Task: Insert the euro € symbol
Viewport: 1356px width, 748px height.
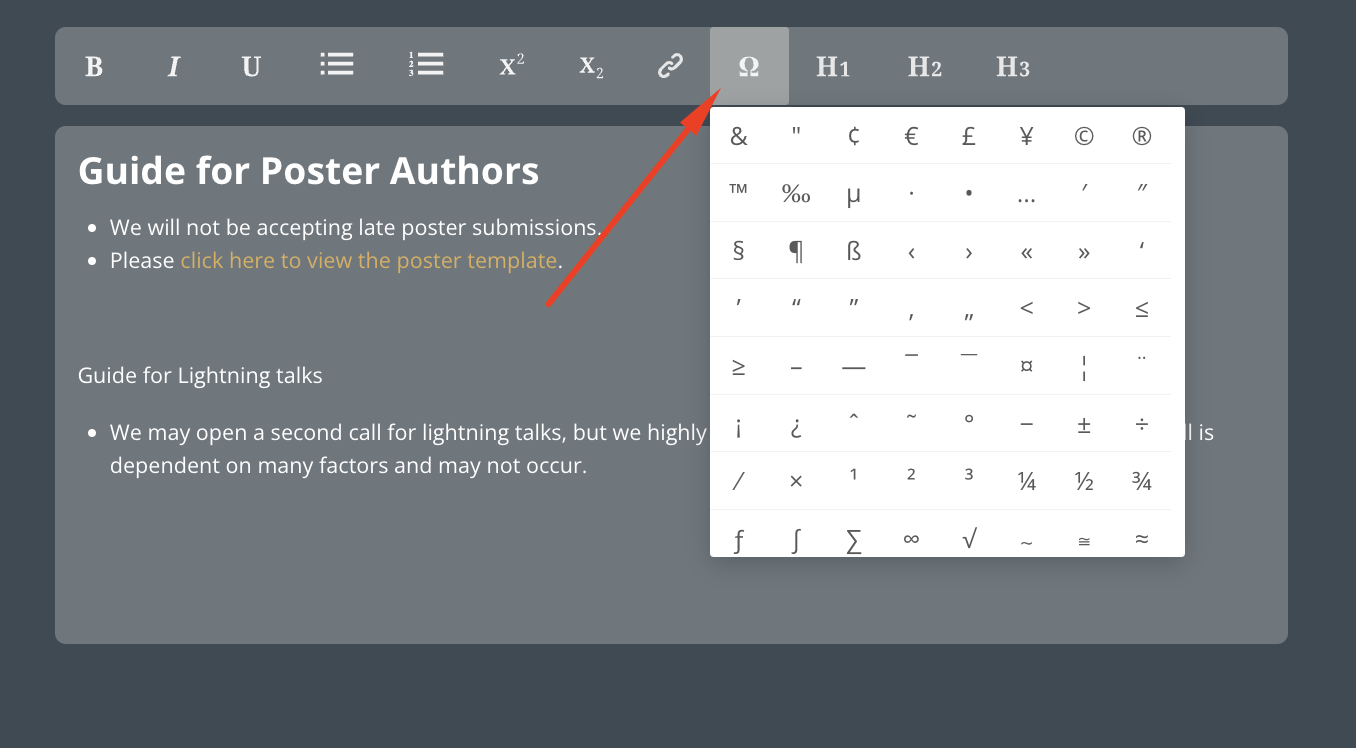Action: click(911, 136)
